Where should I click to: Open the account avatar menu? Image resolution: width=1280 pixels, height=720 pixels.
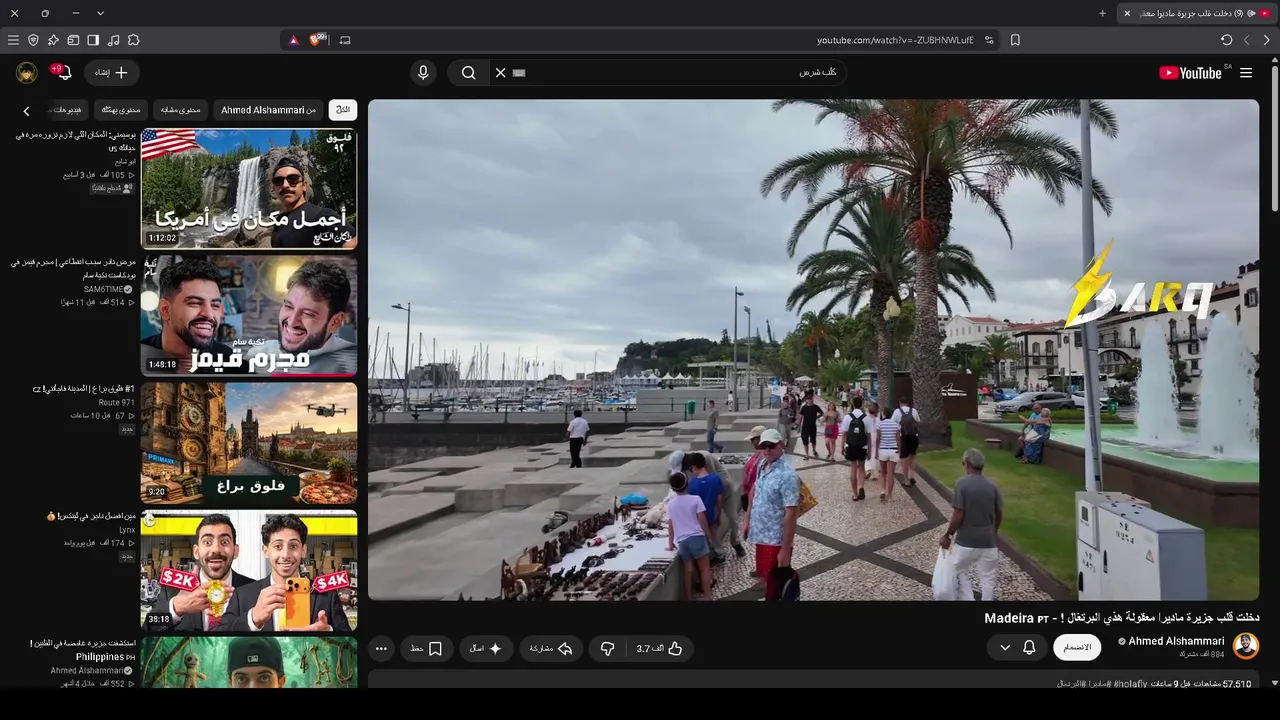tap(27, 72)
